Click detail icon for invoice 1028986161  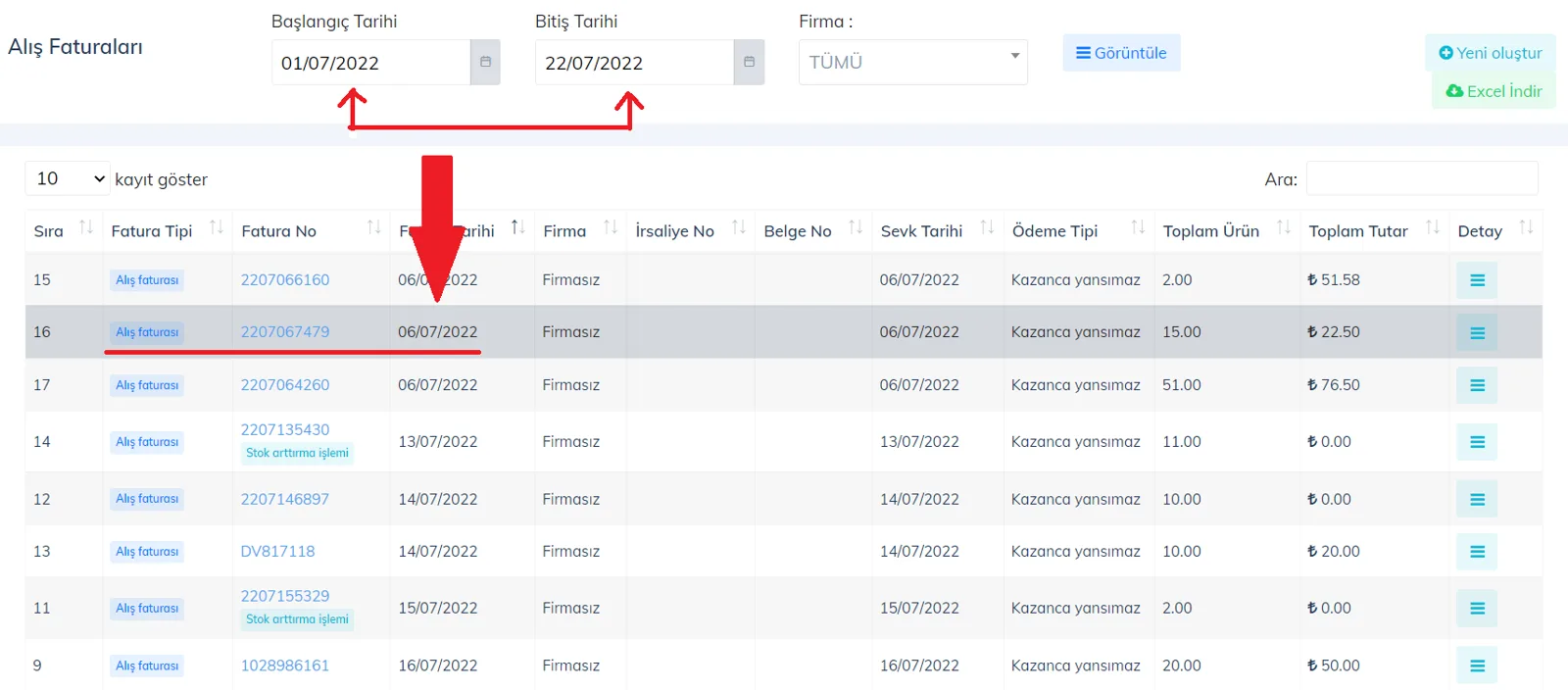click(x=1477, y=666)
